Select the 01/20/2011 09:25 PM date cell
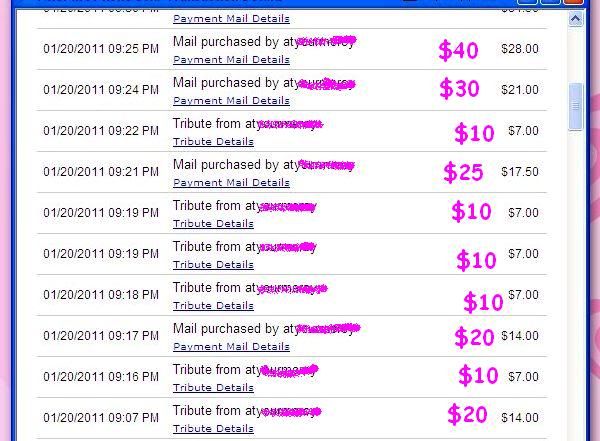 (x=101, y=49)
